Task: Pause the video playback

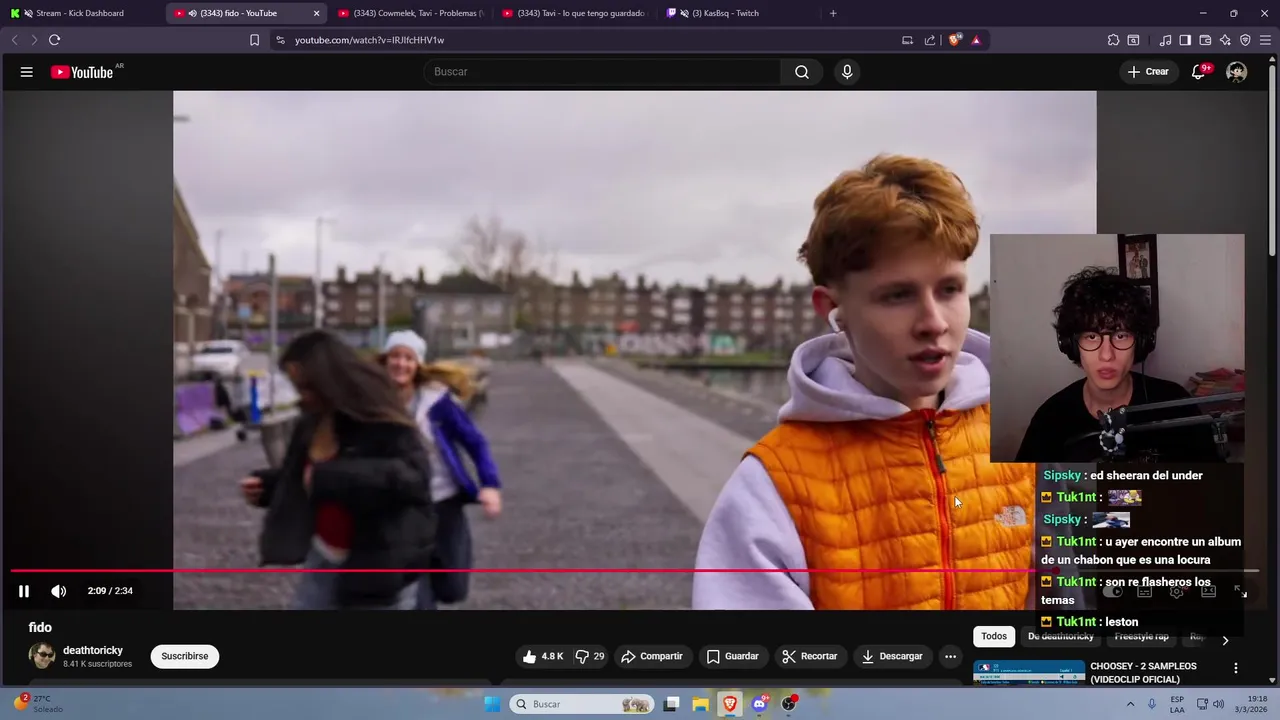Action: [x=24, y=591]
